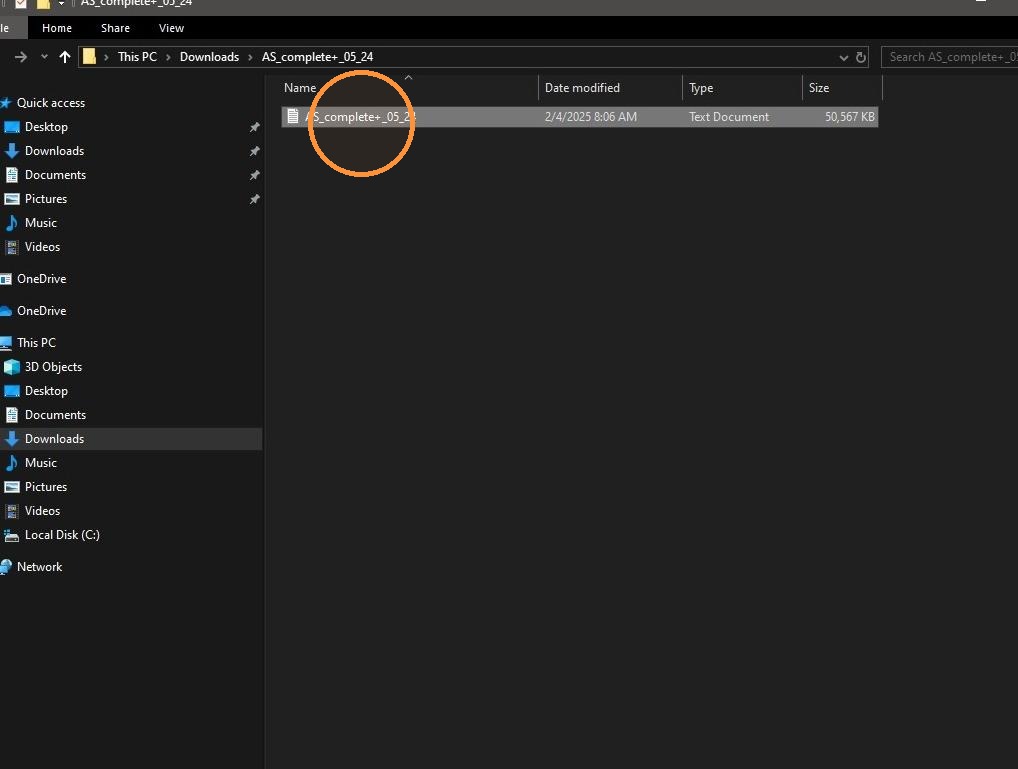Refresh the current folder
Image resolution: width=1018 pixels, height=769 pixels.
pyautogui.click(x=861, y=57)
